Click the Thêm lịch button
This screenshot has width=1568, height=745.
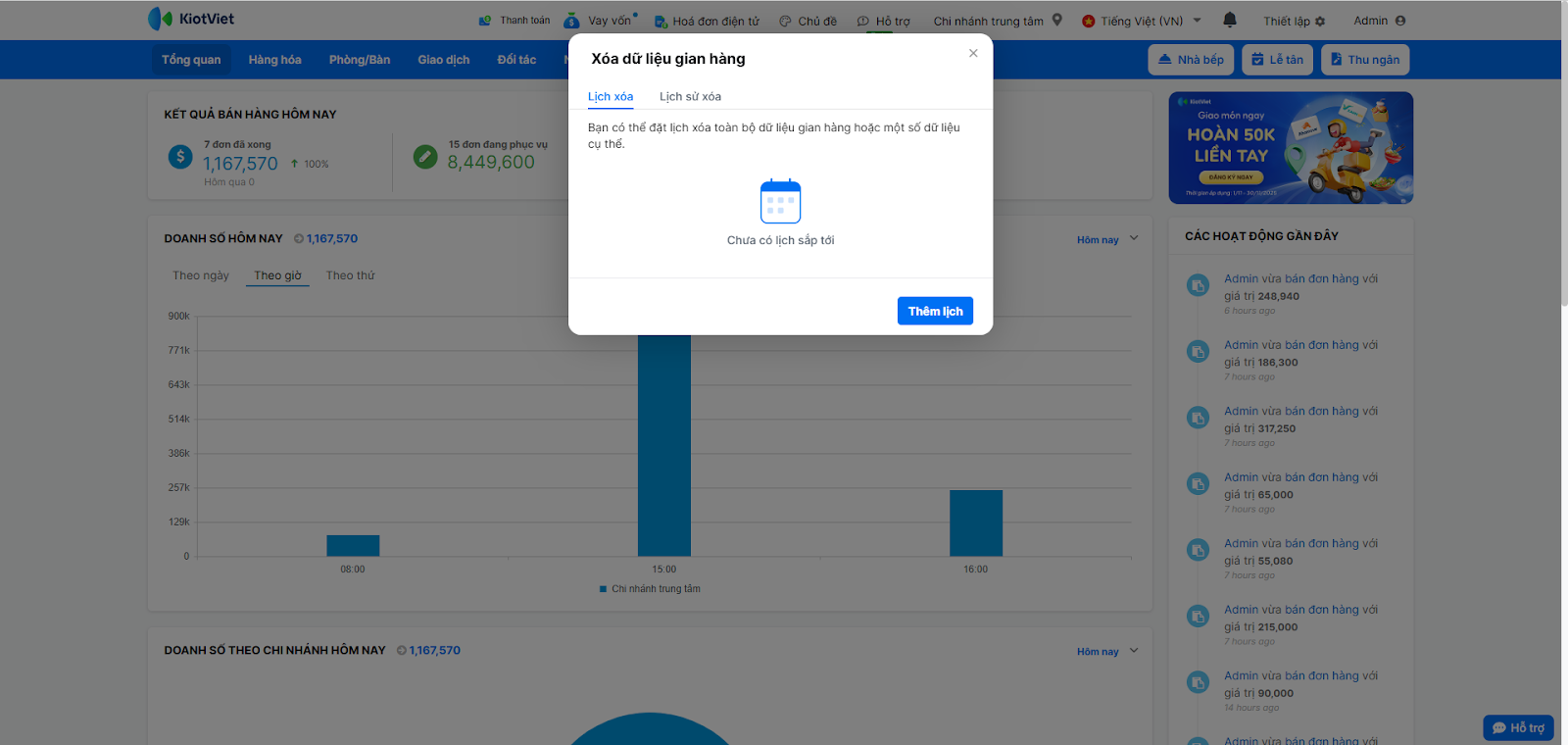pos(935,311)
